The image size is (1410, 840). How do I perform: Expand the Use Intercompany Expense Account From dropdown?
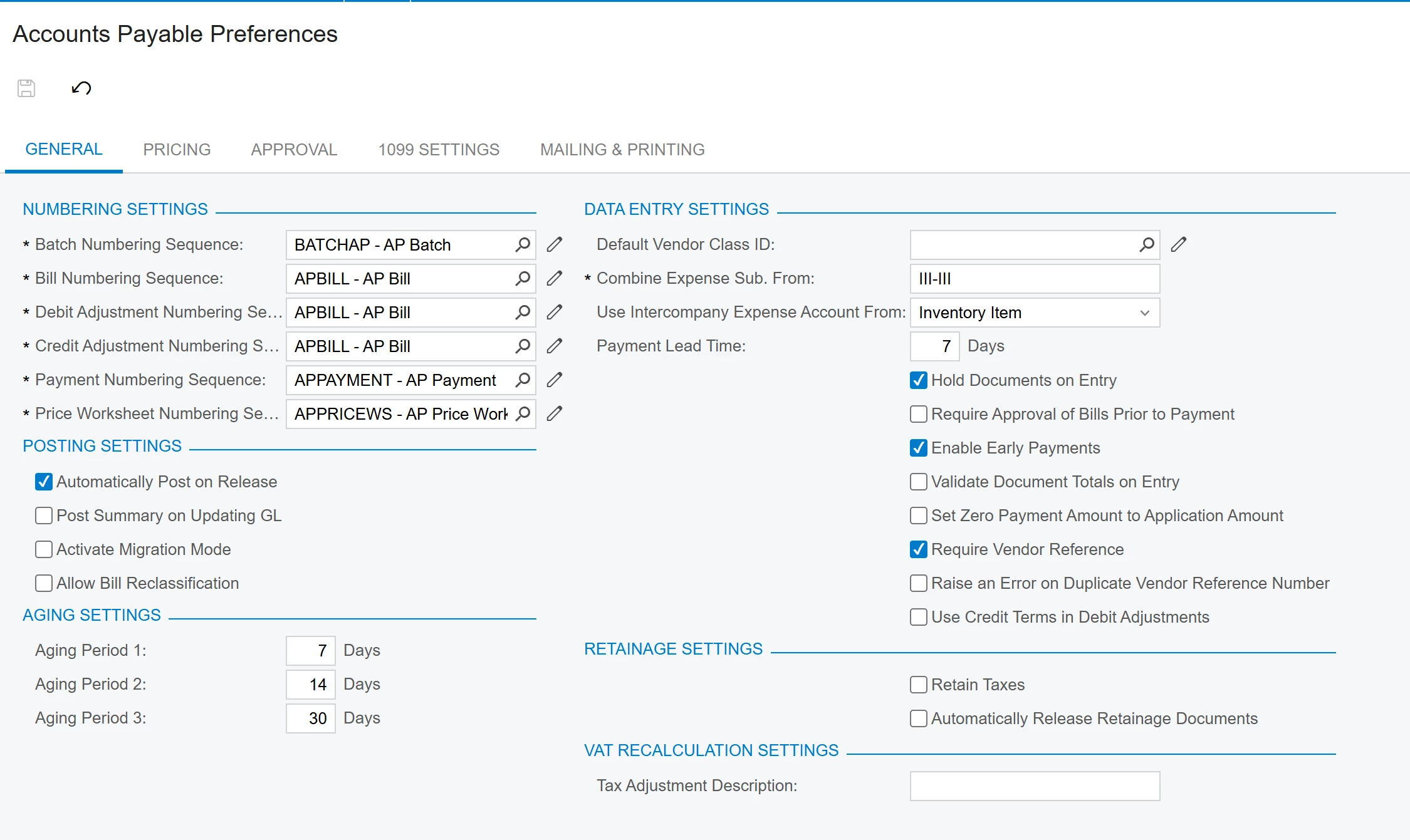(x=1144, y=313)
